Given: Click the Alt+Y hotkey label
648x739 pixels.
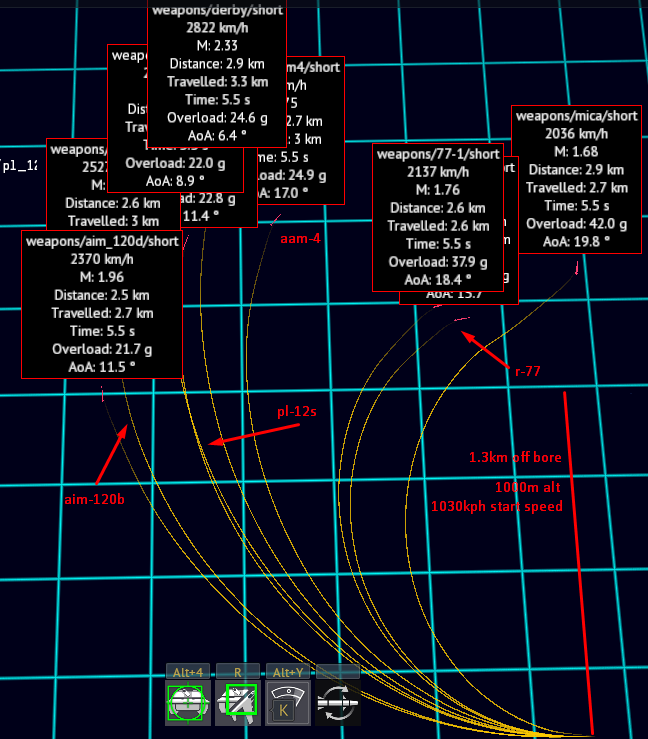Looking at the screenshot, I should tap(286, 672).
